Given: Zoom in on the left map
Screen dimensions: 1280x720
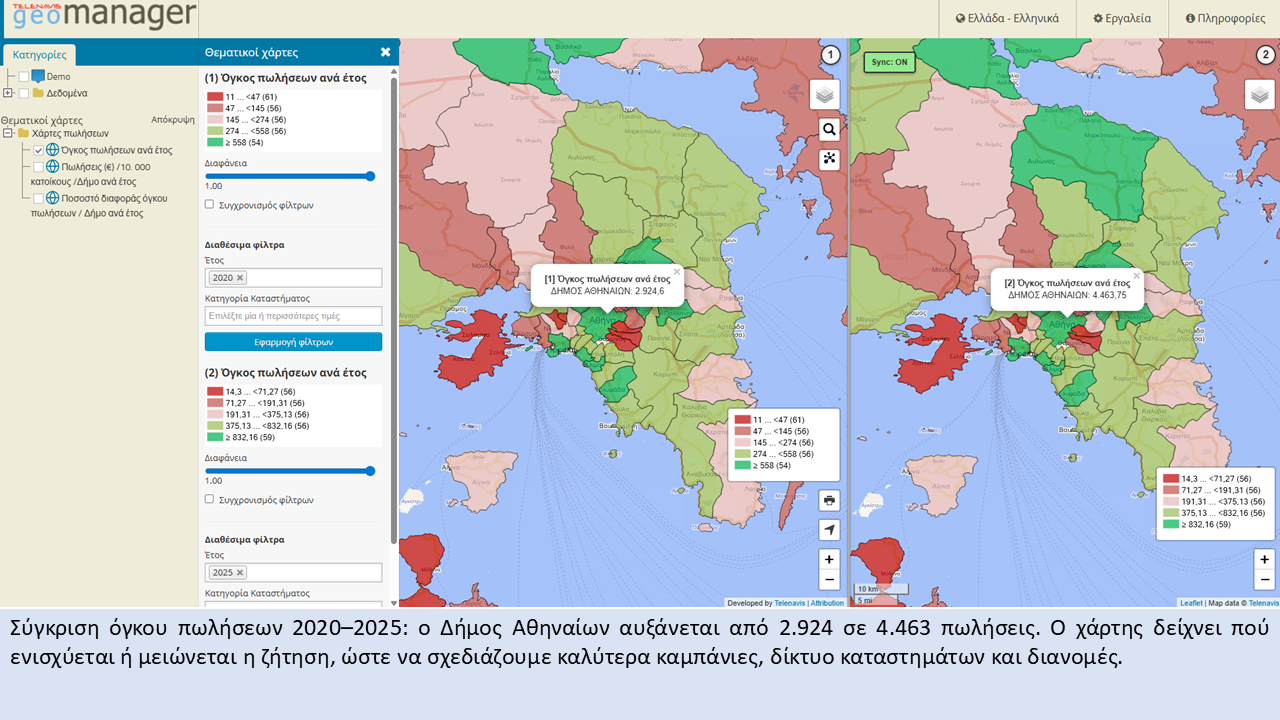Looking at the screenshot, I should pyautogui.click(x=829, y=560).
